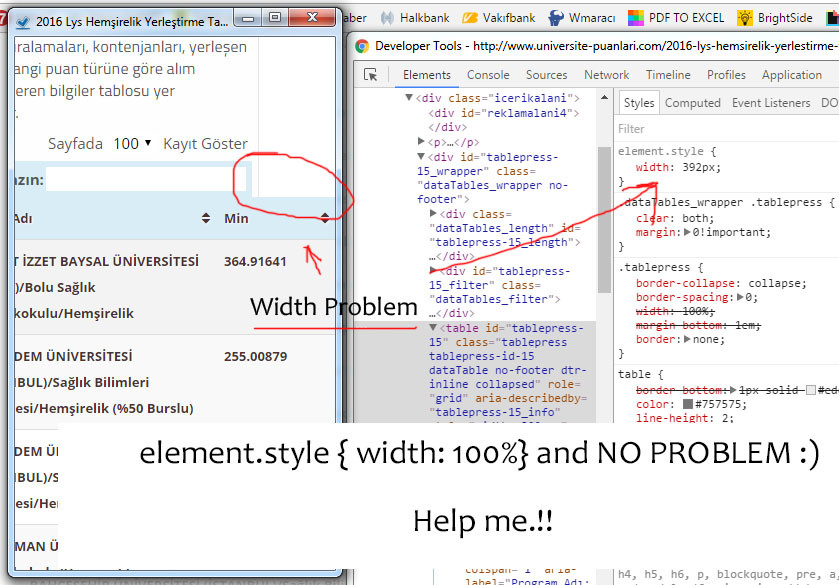Open the records-per-page dropdown showing 100

tap(132, 143)
